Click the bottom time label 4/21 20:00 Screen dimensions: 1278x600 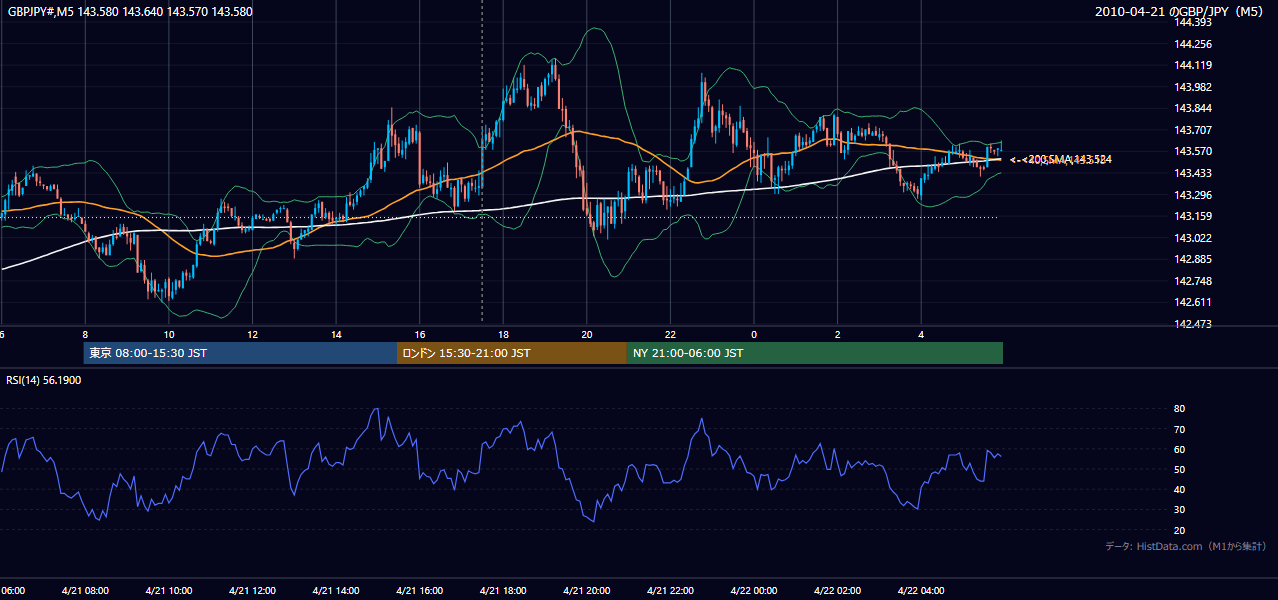point(587,591)
